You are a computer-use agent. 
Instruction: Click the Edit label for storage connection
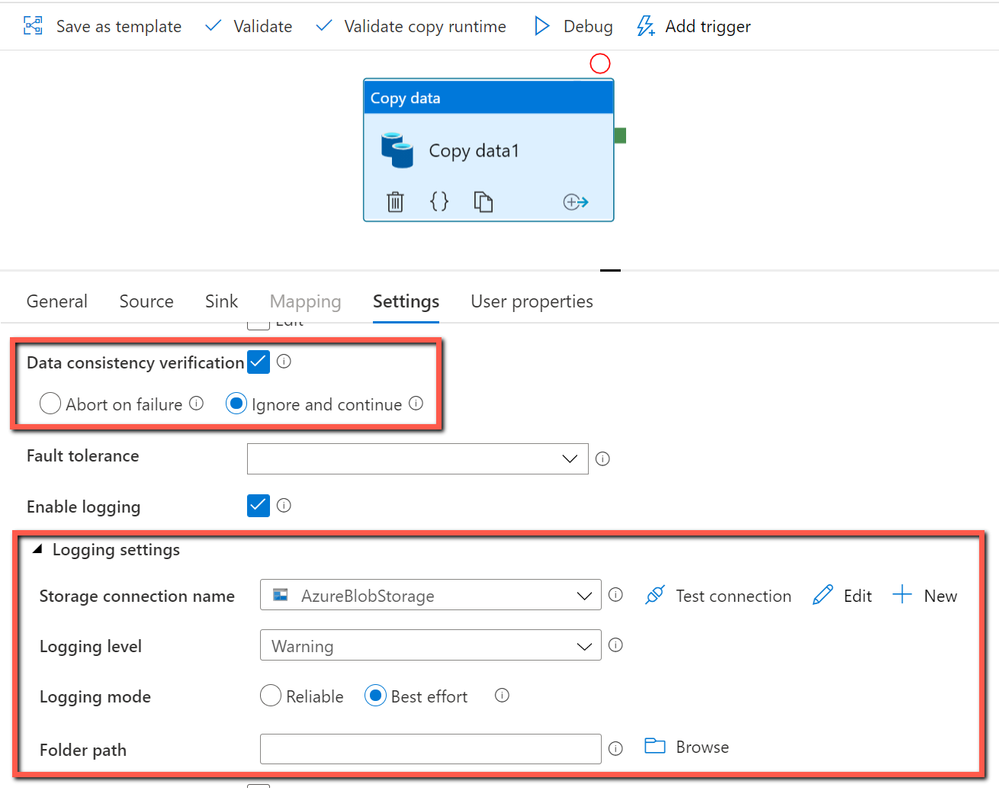coord(858,596)
